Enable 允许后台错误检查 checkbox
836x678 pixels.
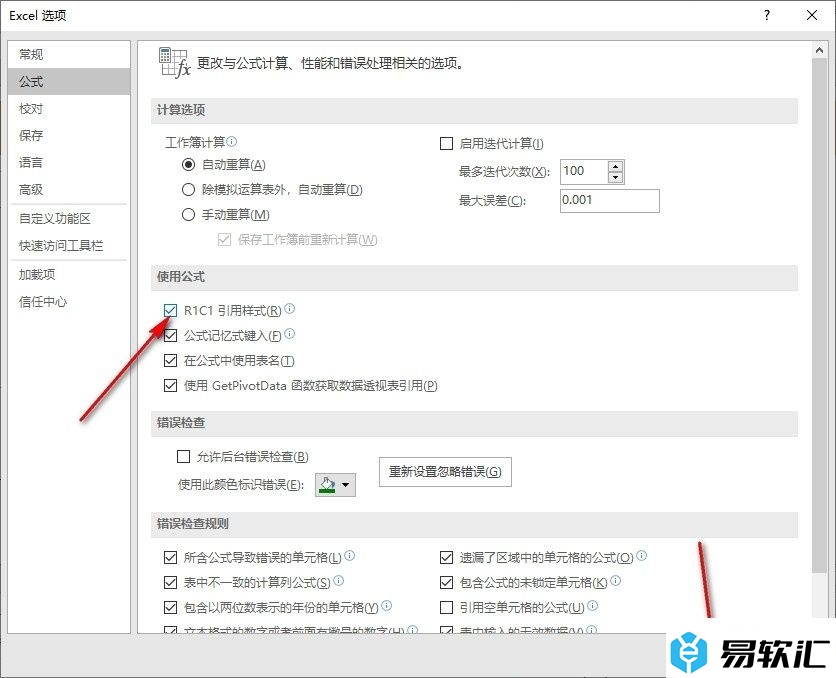point(183,457)
